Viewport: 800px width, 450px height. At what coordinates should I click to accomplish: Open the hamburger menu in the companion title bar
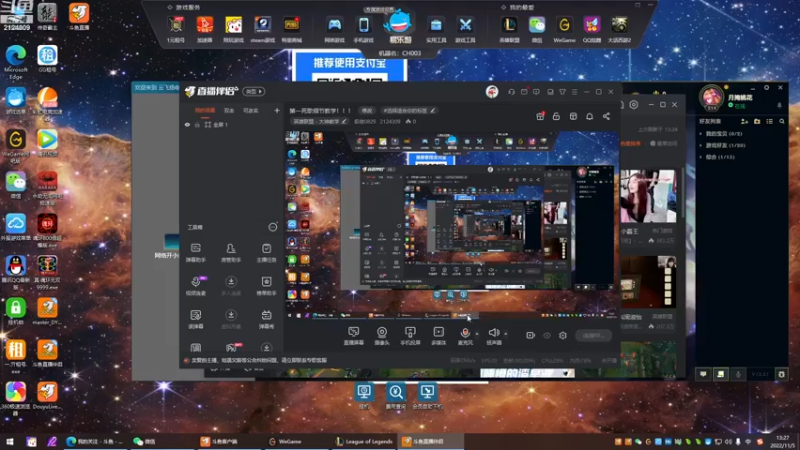click(574, 92)
